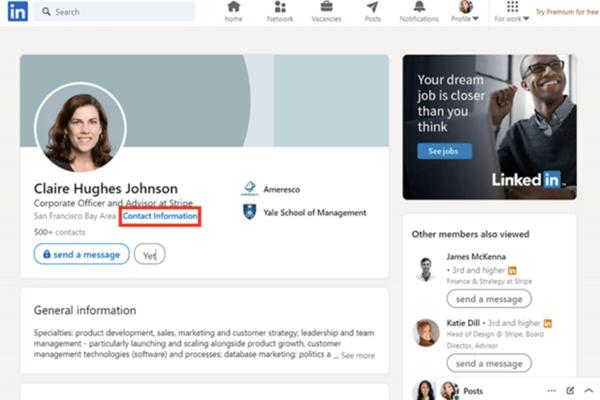
Task: Send a message to Katie Dill
Action: coord(489,363)
